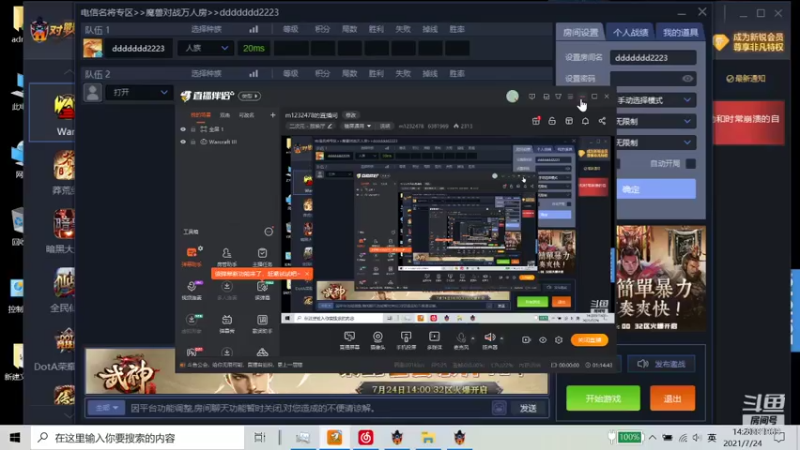Image resolution: width=800 pixels, height=450 pixels.
Task: Click the 多媒体 multimedia source icon
Action: 434,337
